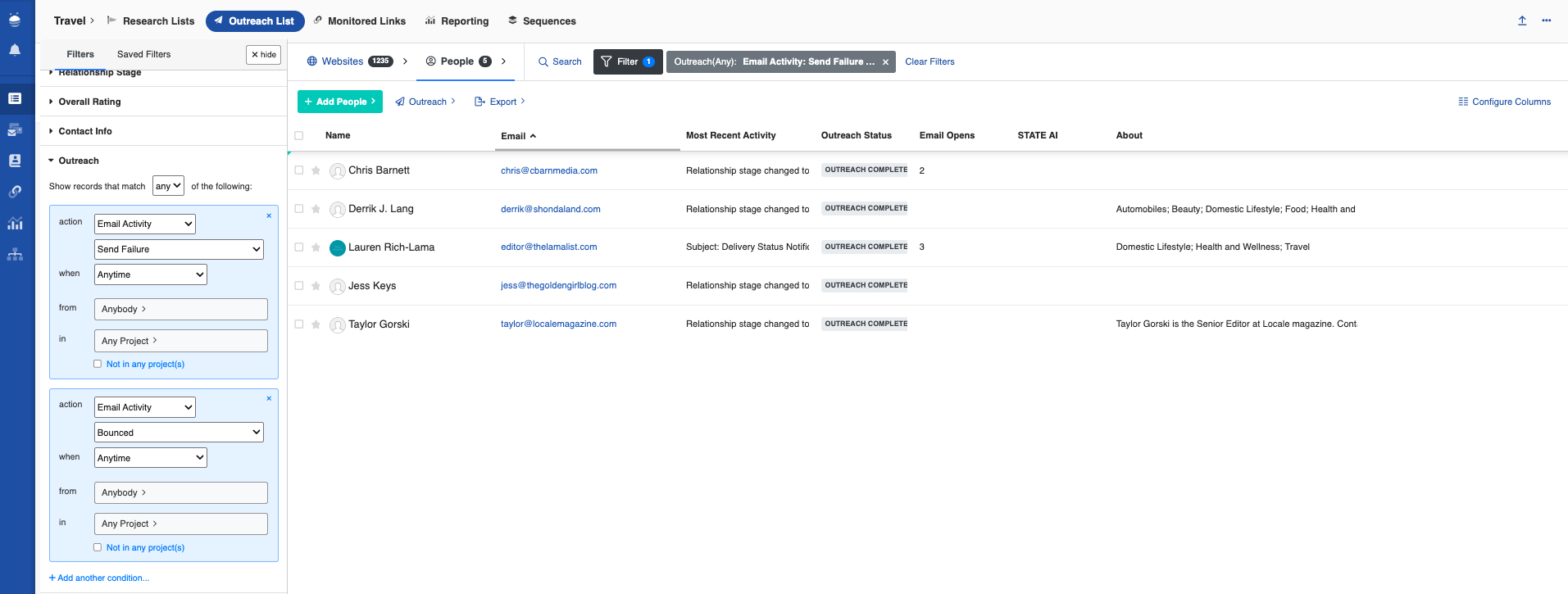Switch to the Saved Filters tab

coord(144,54)
